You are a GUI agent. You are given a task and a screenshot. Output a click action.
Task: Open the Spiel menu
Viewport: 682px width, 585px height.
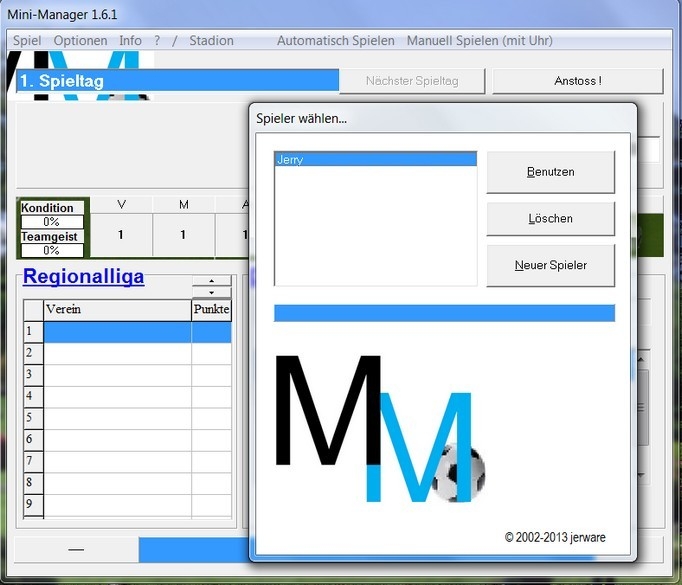click(x=27, y=41)
